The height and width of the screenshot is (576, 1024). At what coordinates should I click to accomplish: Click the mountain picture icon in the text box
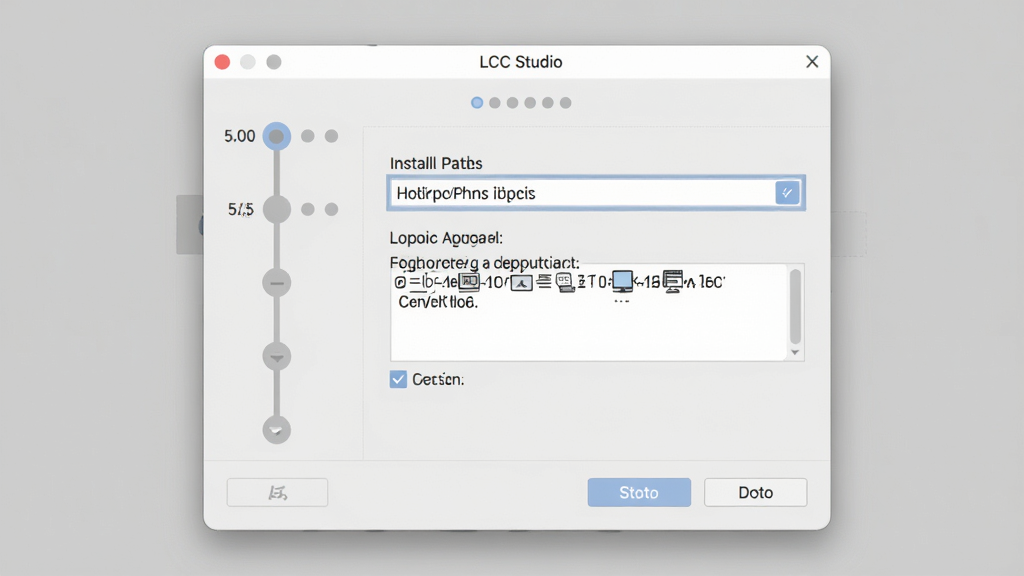click(x=521, y=282)
